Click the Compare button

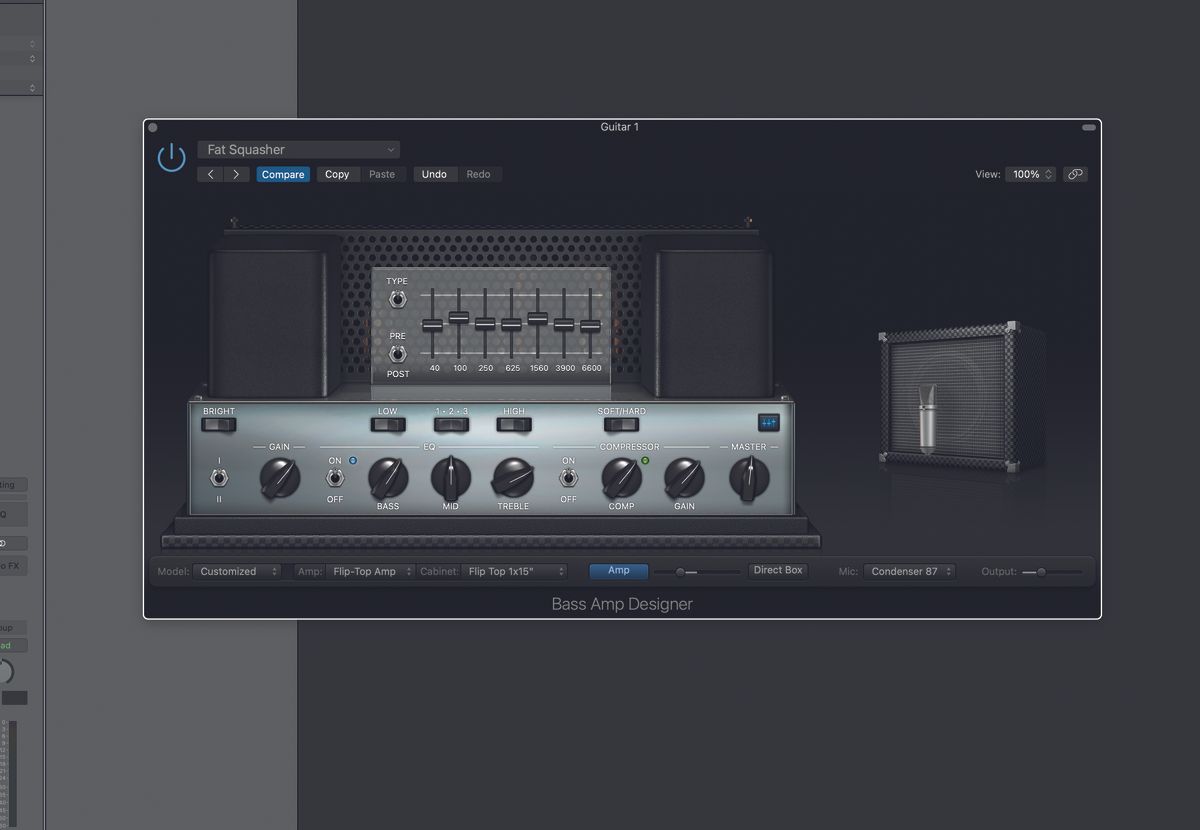283,173
